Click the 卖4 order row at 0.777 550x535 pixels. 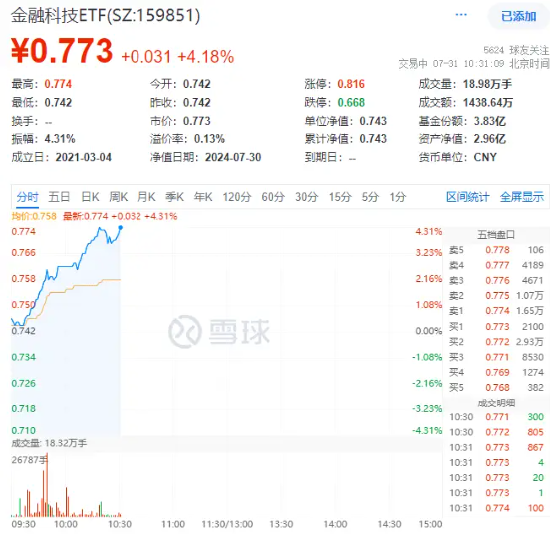coord(496,265)
